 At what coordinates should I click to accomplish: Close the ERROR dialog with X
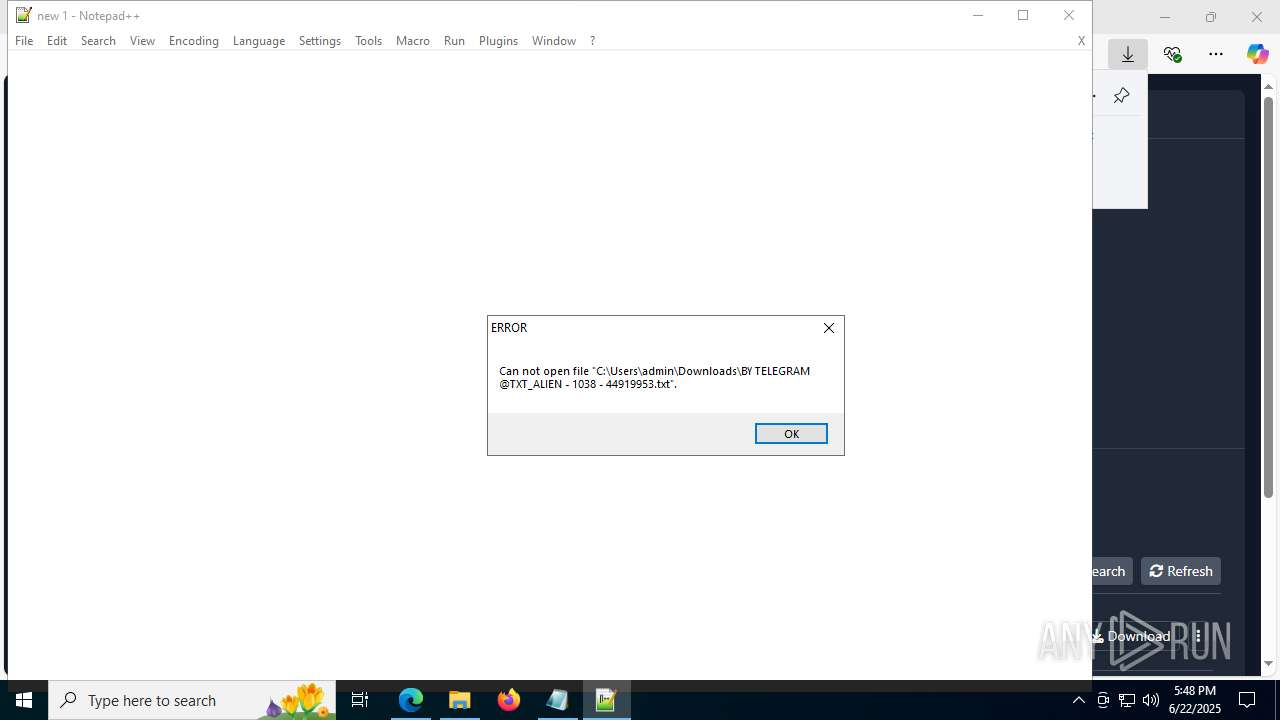[x=829, y=328]
